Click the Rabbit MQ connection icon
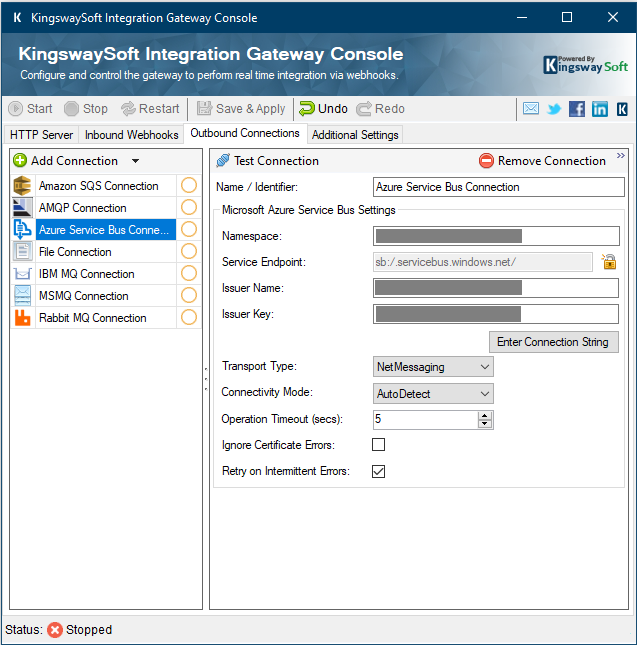This screenshot has width=637, height=645. click(23, 318)
